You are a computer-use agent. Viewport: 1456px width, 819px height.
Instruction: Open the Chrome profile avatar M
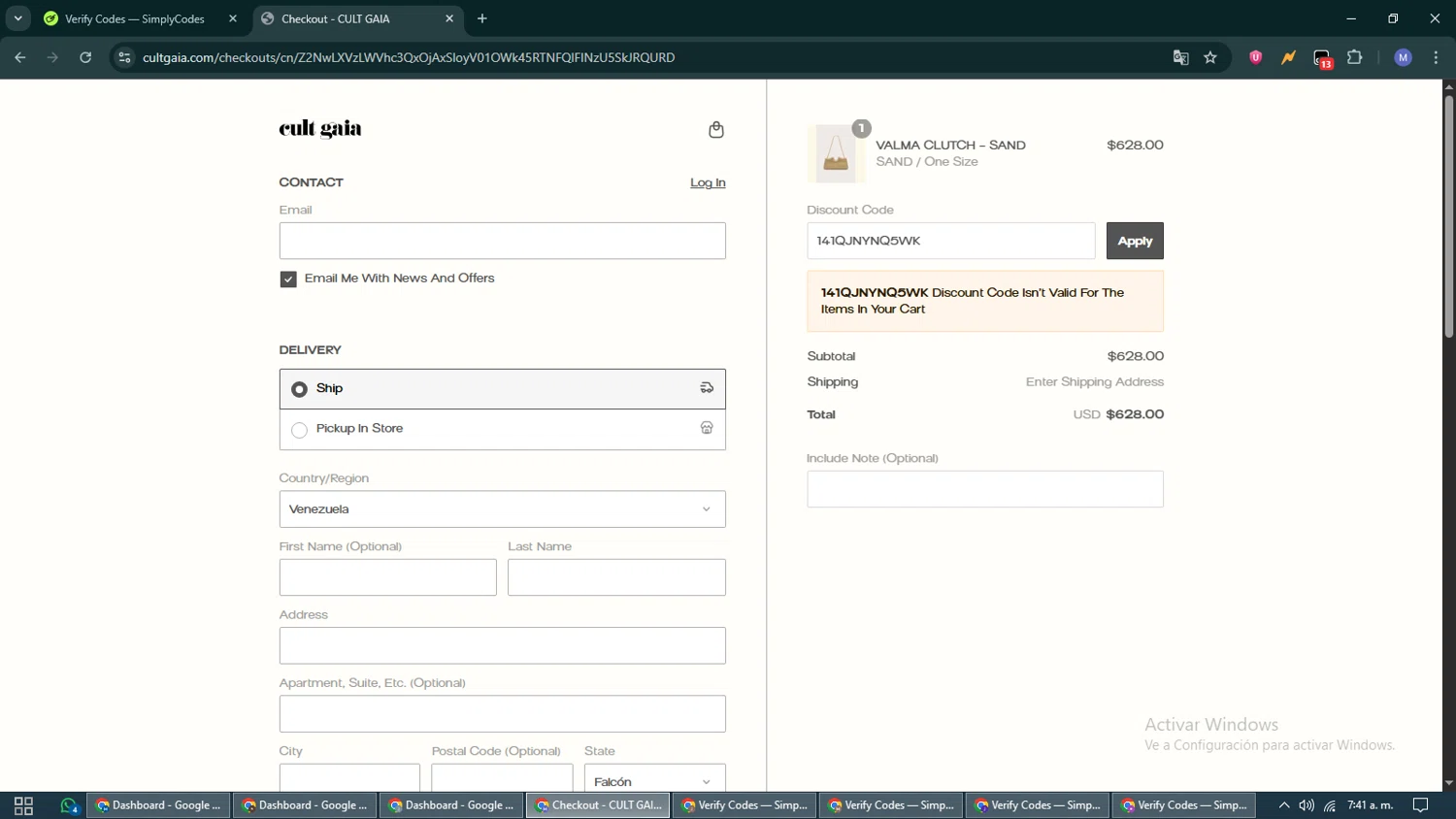(x=1403, y=57)
